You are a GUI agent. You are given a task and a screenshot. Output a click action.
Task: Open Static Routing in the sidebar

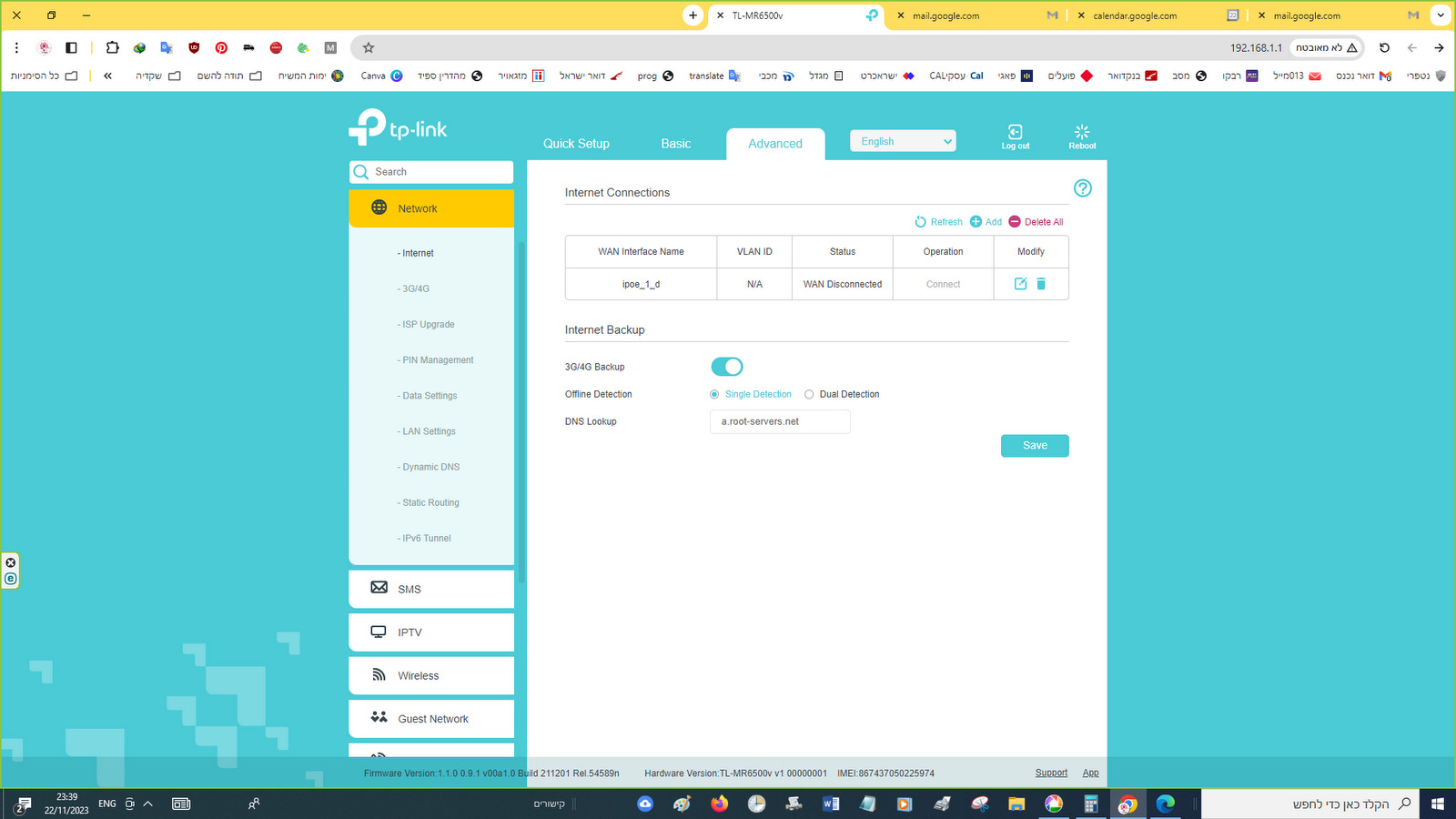(x=428, y=502)
